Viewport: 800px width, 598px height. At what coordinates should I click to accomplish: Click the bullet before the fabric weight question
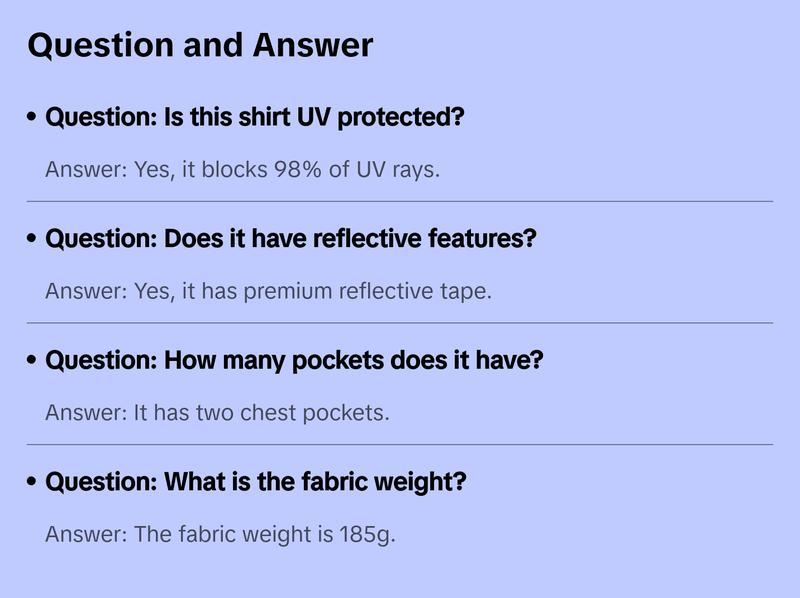[x=33, y=483]
